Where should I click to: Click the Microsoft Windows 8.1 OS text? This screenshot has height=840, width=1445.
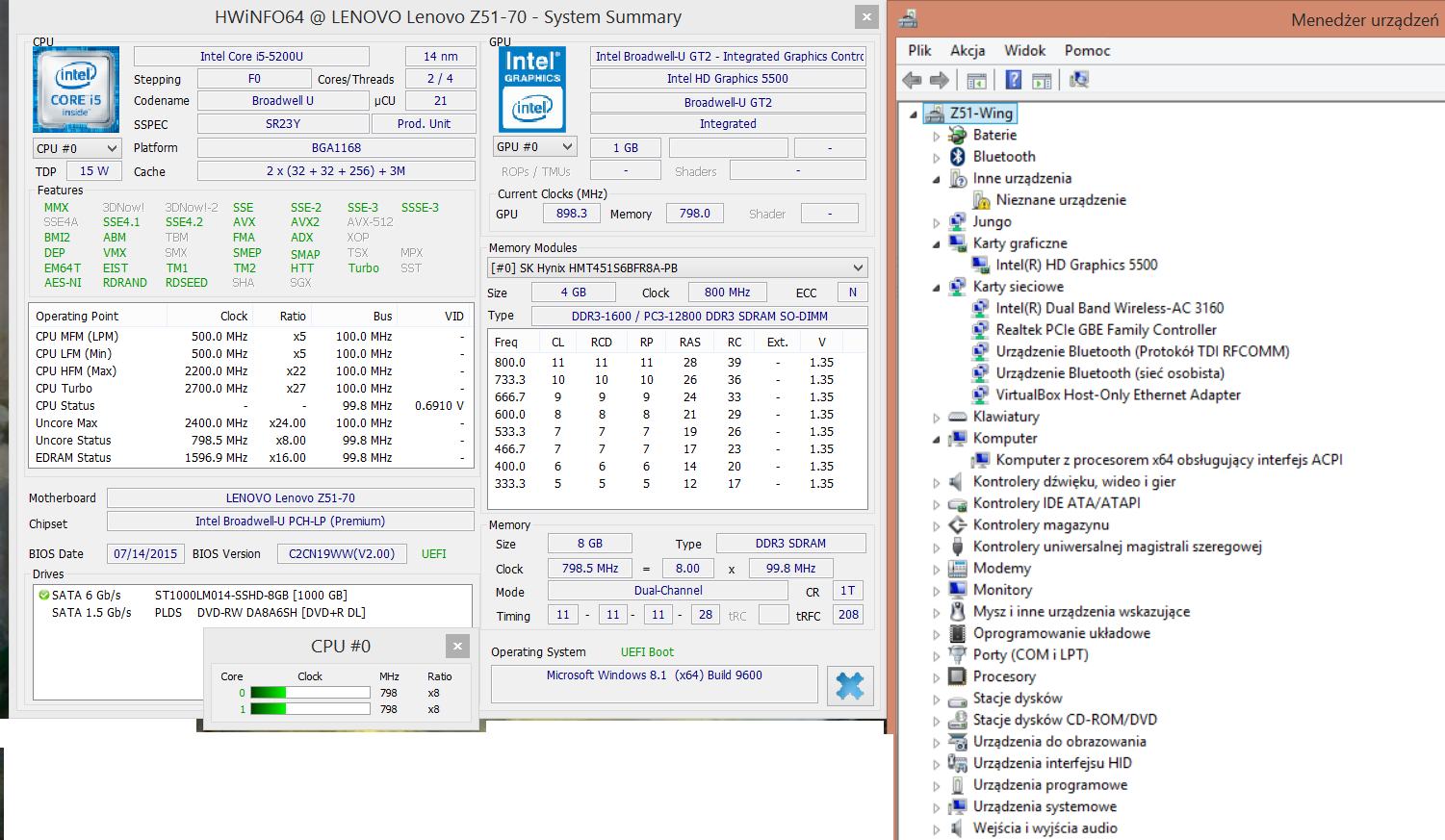coord(655,675)
